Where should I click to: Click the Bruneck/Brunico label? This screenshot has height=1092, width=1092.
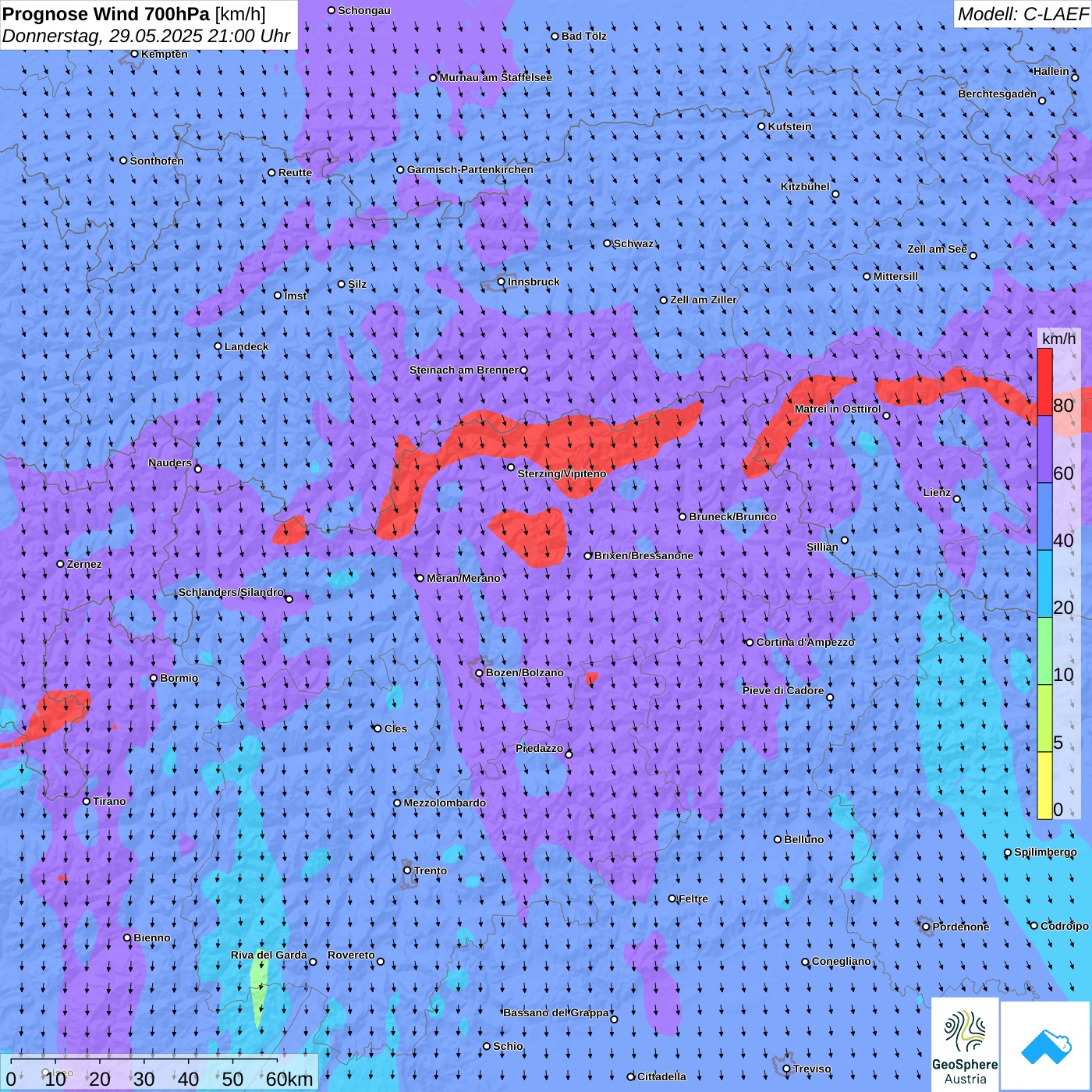[x=732, y=516]
